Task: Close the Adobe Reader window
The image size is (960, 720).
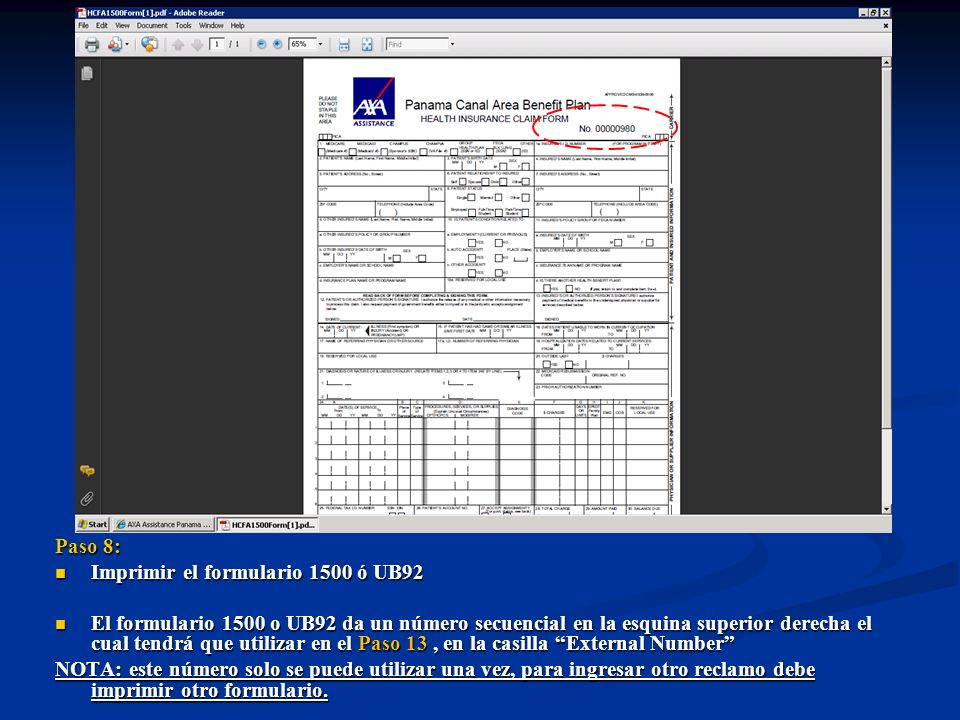Action: (x=885, y=12)
